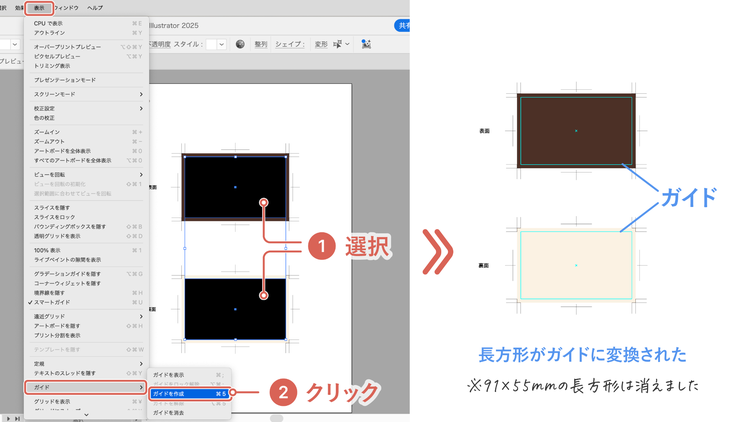The image size is (750, 422).
Task: Choose テキストのスレッドを隠す
Action: coord(87,373)
